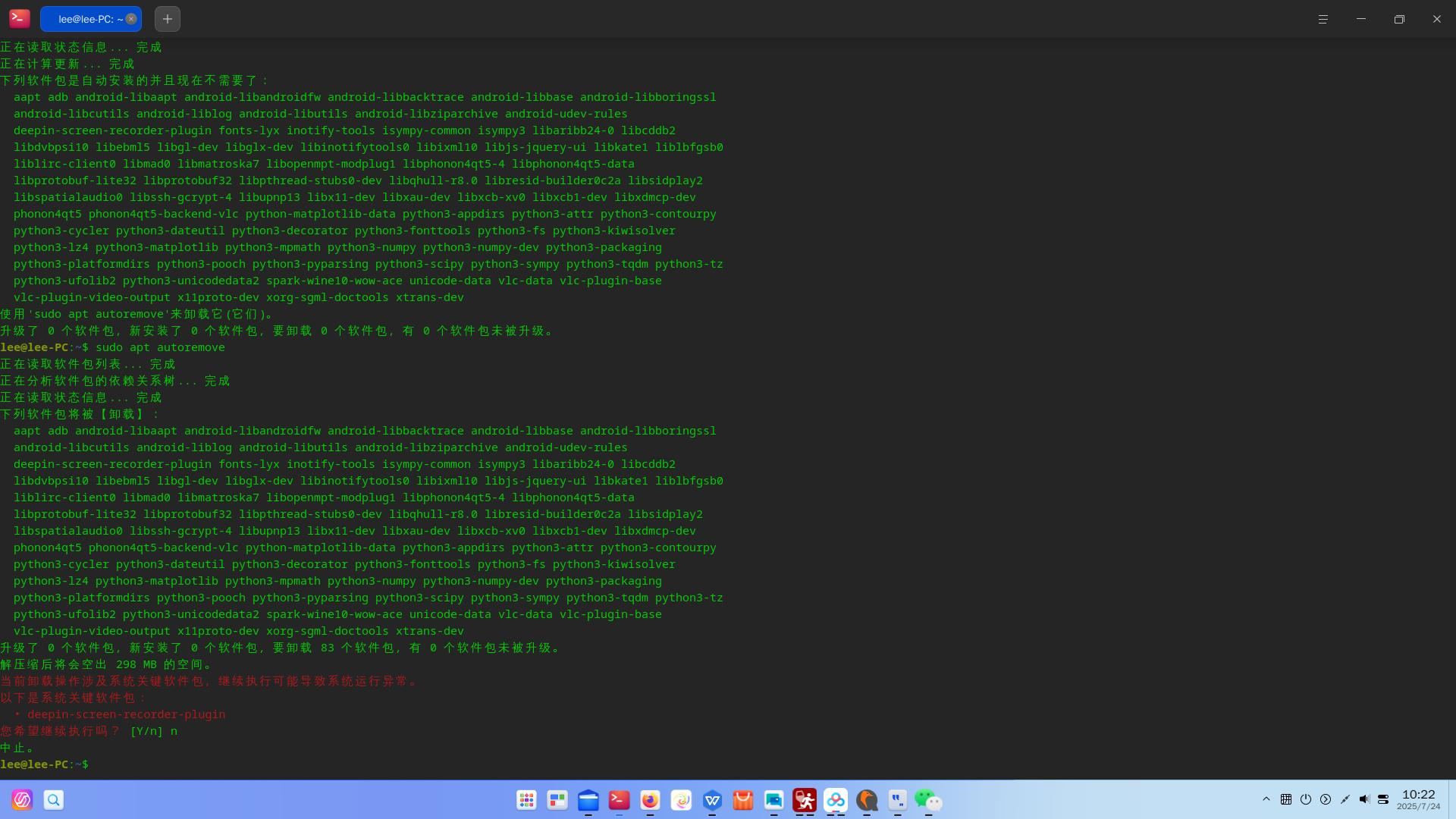Close the lee@lee-PC terminal tab
This screenshot has height=819, width=1456.
coord(131,19)
